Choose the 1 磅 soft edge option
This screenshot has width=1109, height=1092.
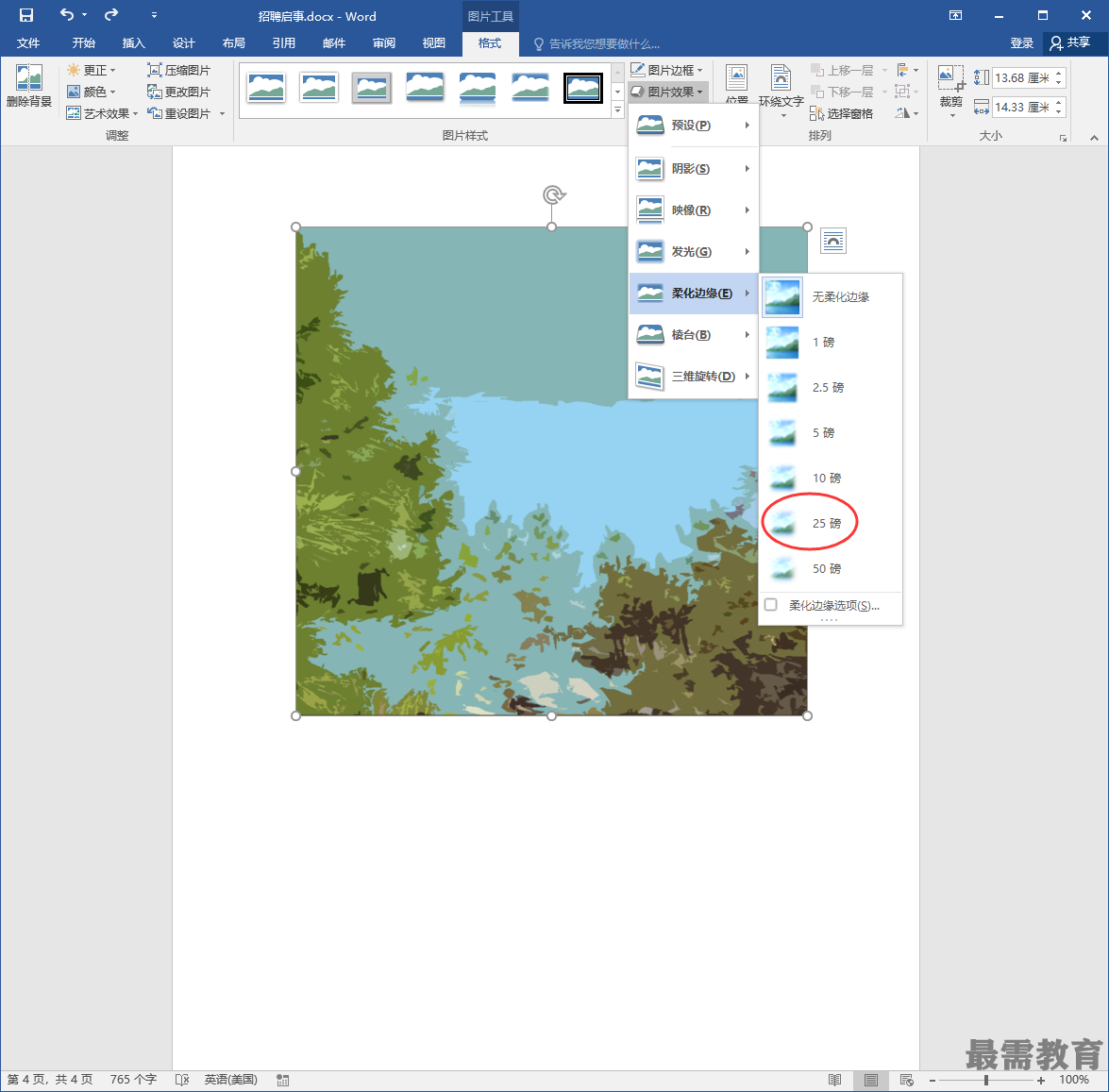coord(832,343)
